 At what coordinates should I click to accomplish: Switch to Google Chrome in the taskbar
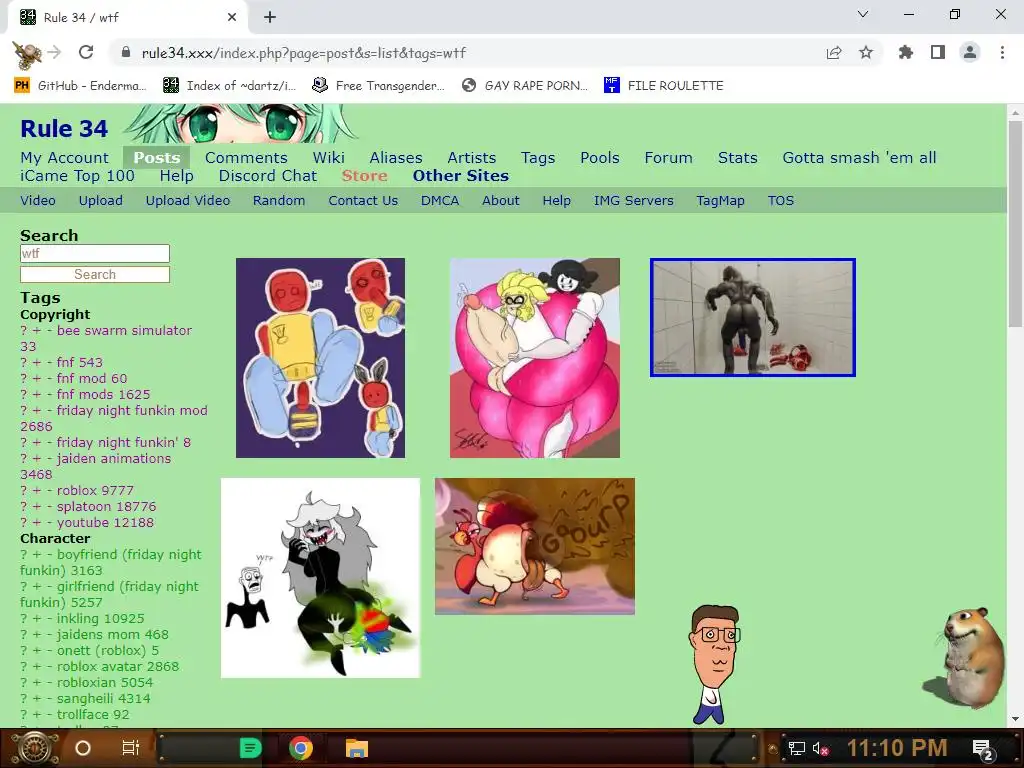(x=301, y=748)
